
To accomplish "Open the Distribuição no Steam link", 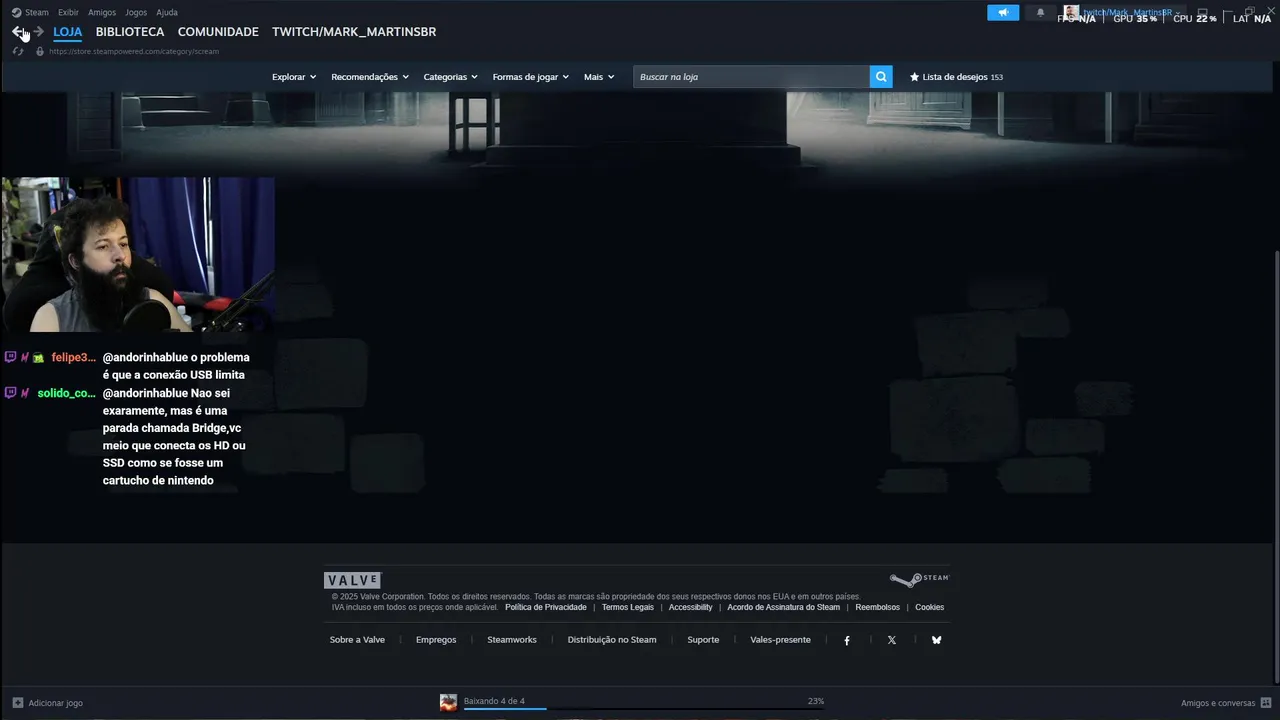I will (612, 640).
